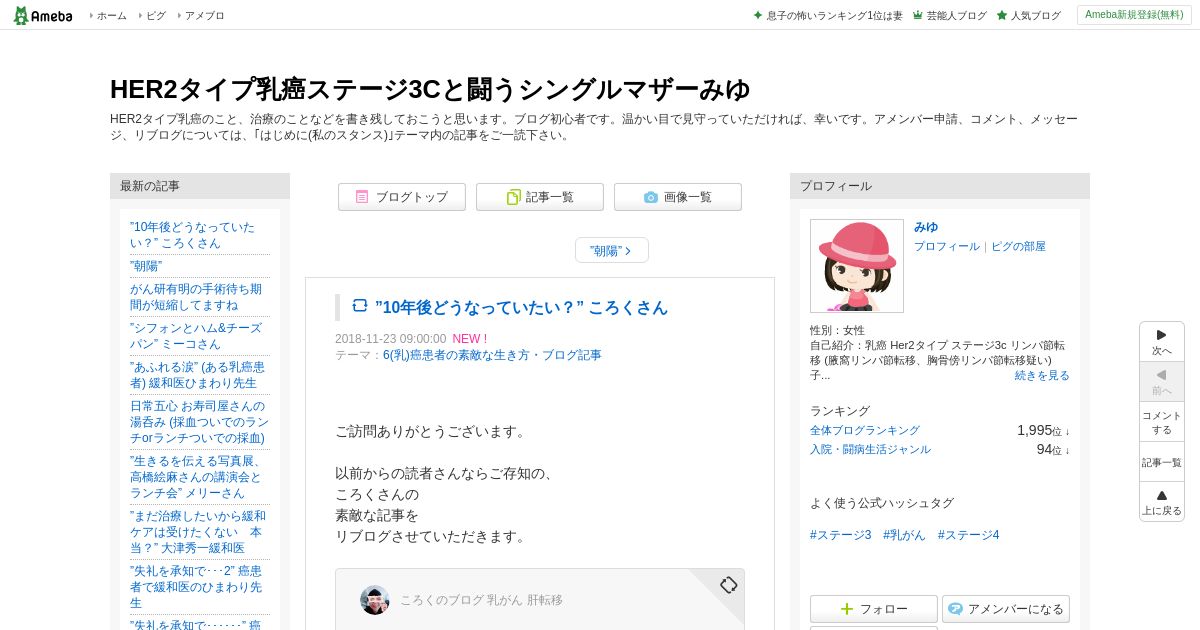The image size is (1200, 630).
Task: Go to 記事一覧 tab
Action: [540, 197]
